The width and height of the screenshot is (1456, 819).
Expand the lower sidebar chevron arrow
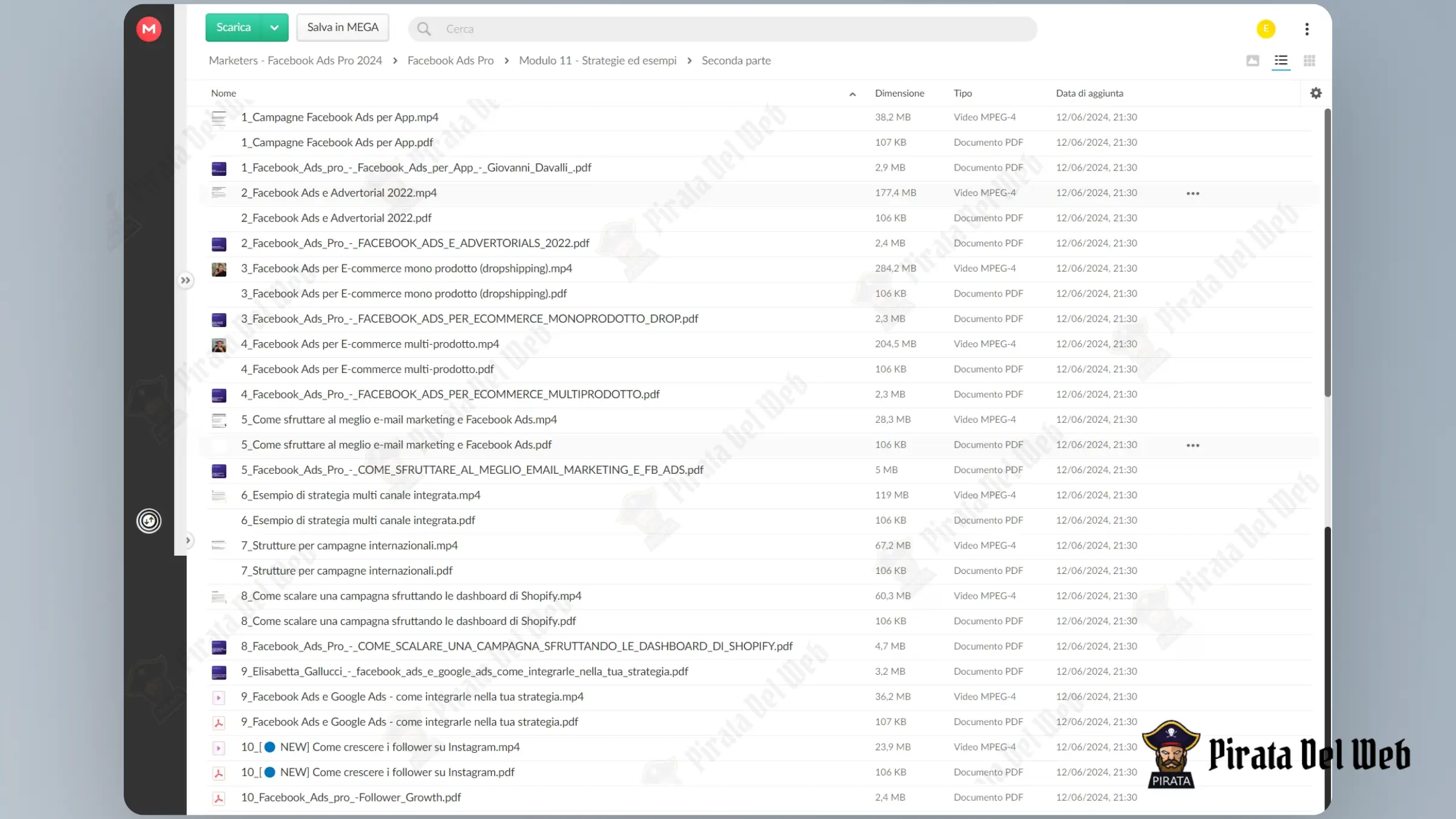point(188,541)
